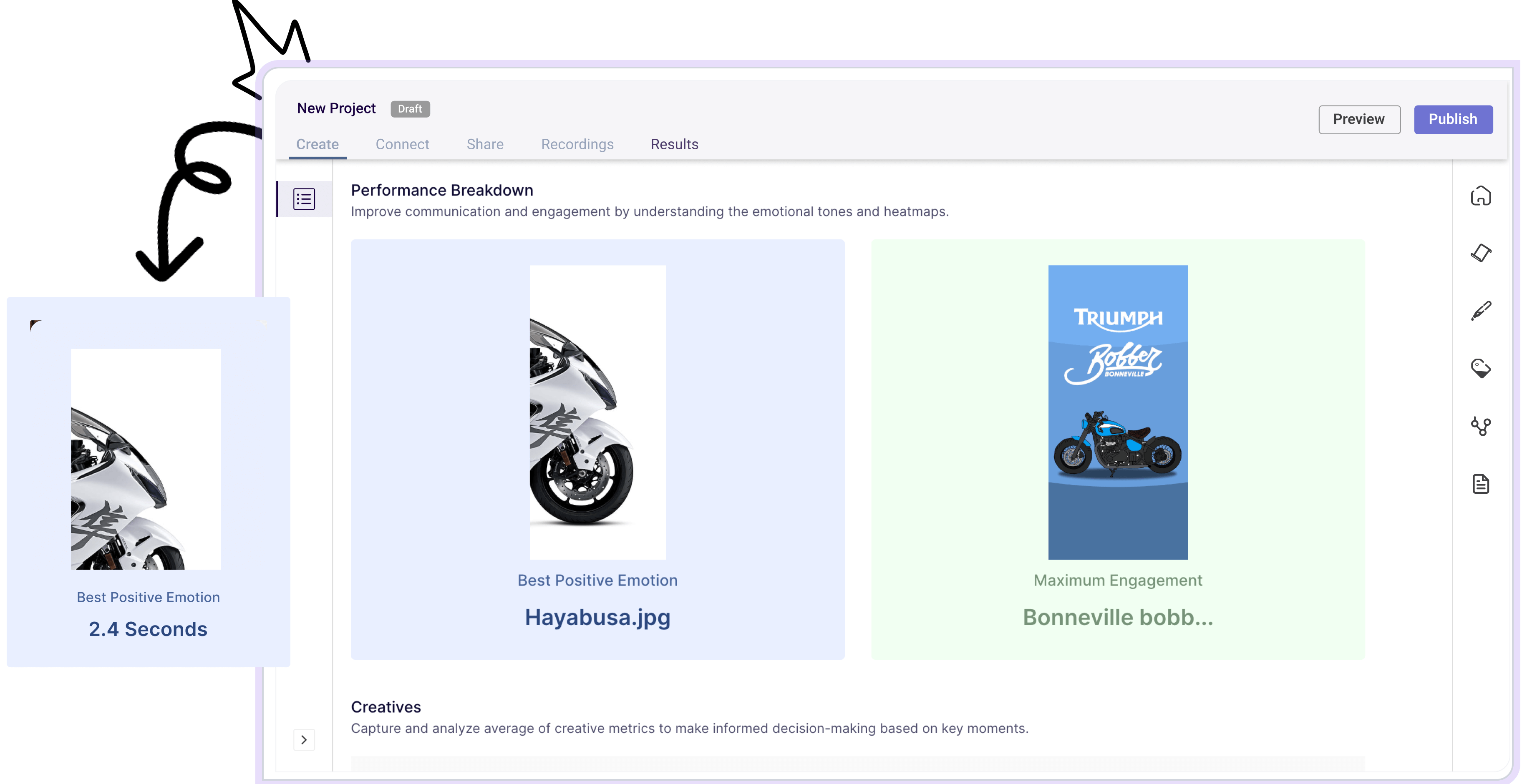Viewport: 1522px width, 784px height.
Task: Expand the left sidebar with chevron
Action: pyautogui.click(x=304, y=739)
